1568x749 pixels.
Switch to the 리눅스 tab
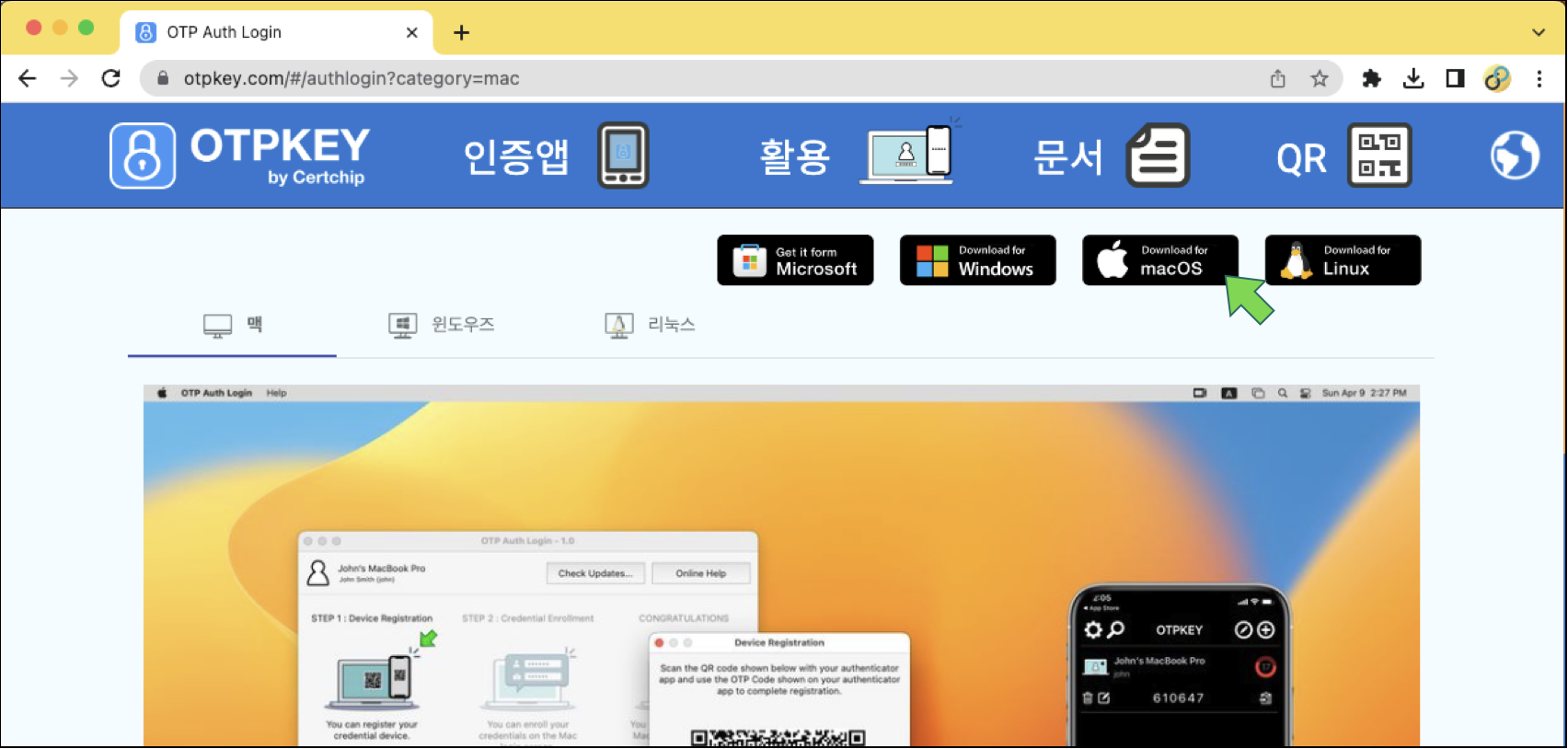[x=651, y=325]
